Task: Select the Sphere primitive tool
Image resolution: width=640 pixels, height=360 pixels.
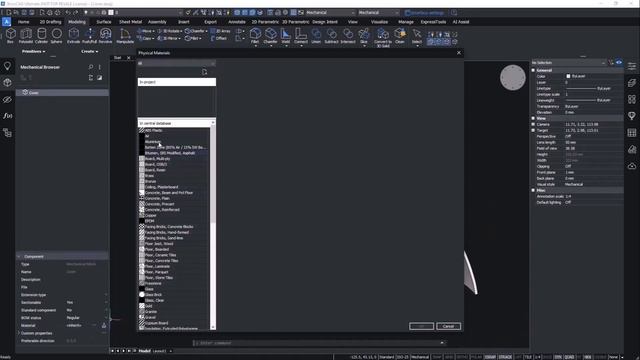Action: (57, 36)
